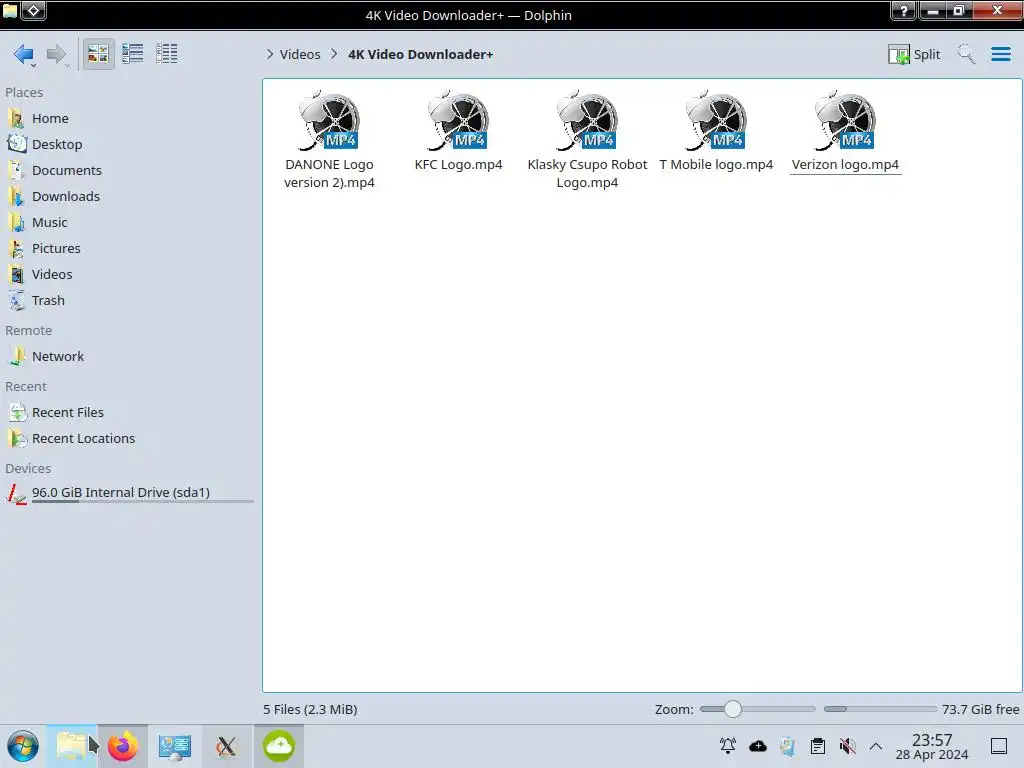Switch to Details view mode
This screenshot has width=1024, height=768.
[x=167, y=54]
